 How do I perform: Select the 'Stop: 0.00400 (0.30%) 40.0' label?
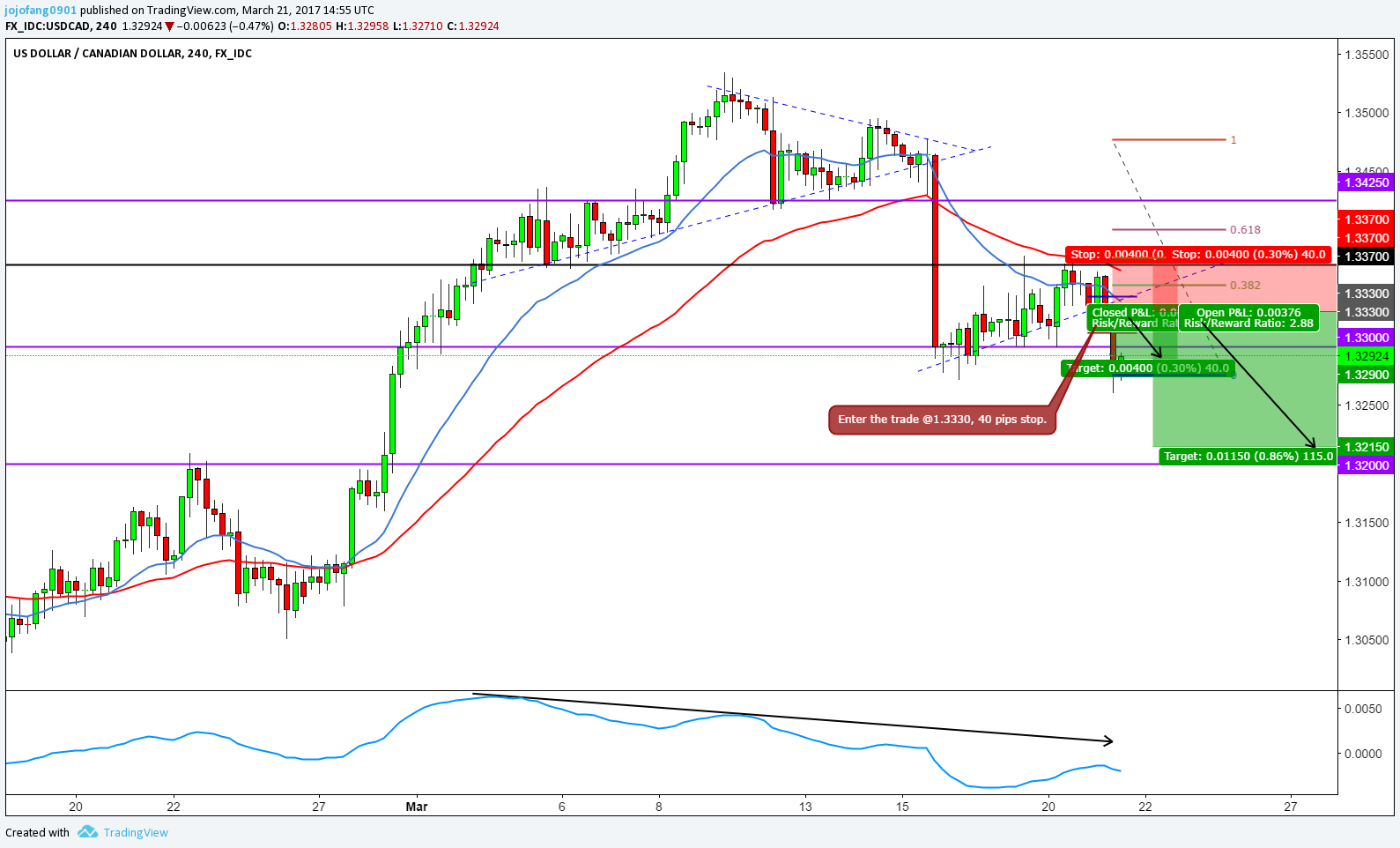pyautogui.click(x=1248, y=254)
